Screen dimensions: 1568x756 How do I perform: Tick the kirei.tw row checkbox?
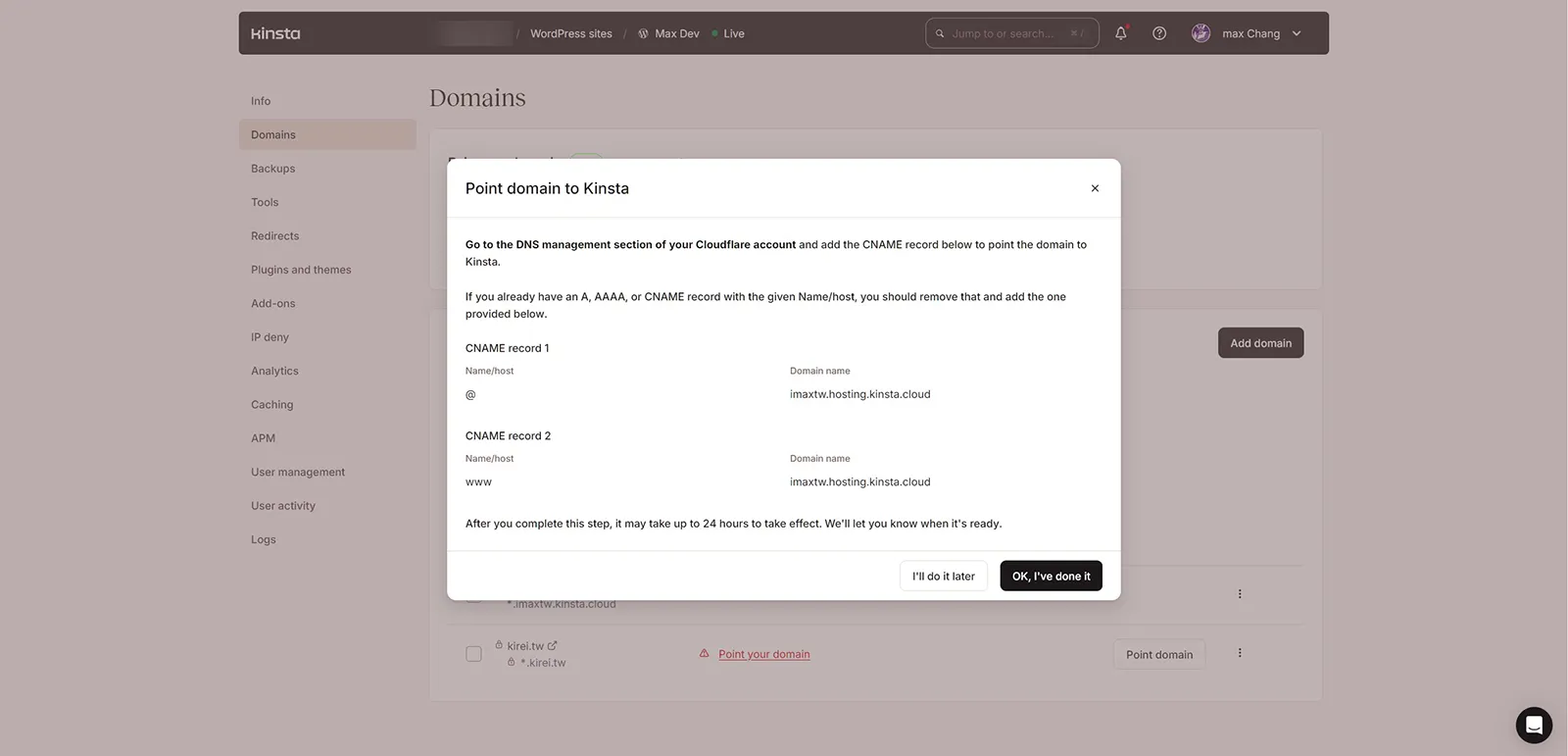coord(473,654)
